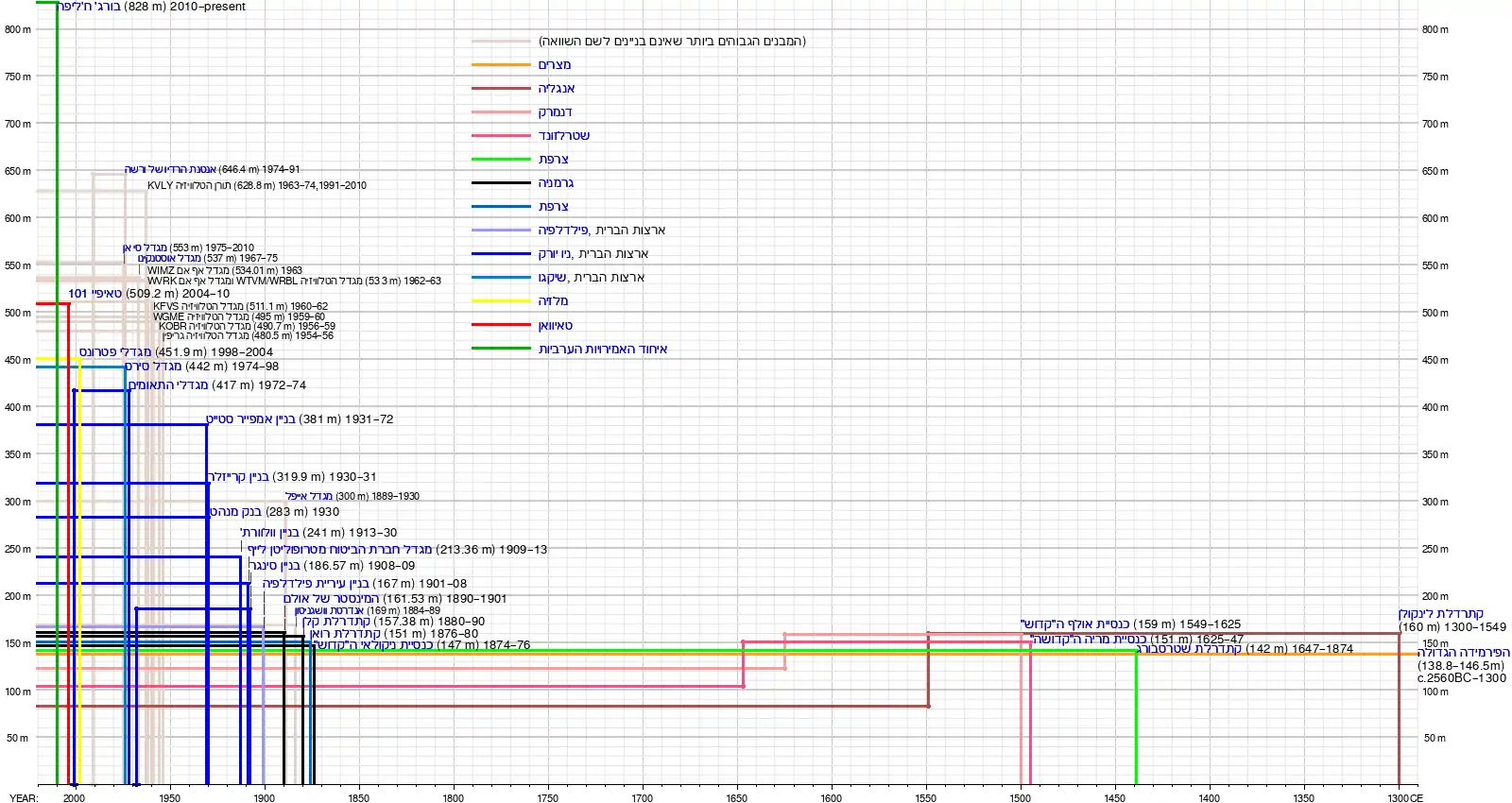Open the בניין קרייזלר (319.9 m) link
This screenshot has width=1512, height=803.
(x=238, y=476)
